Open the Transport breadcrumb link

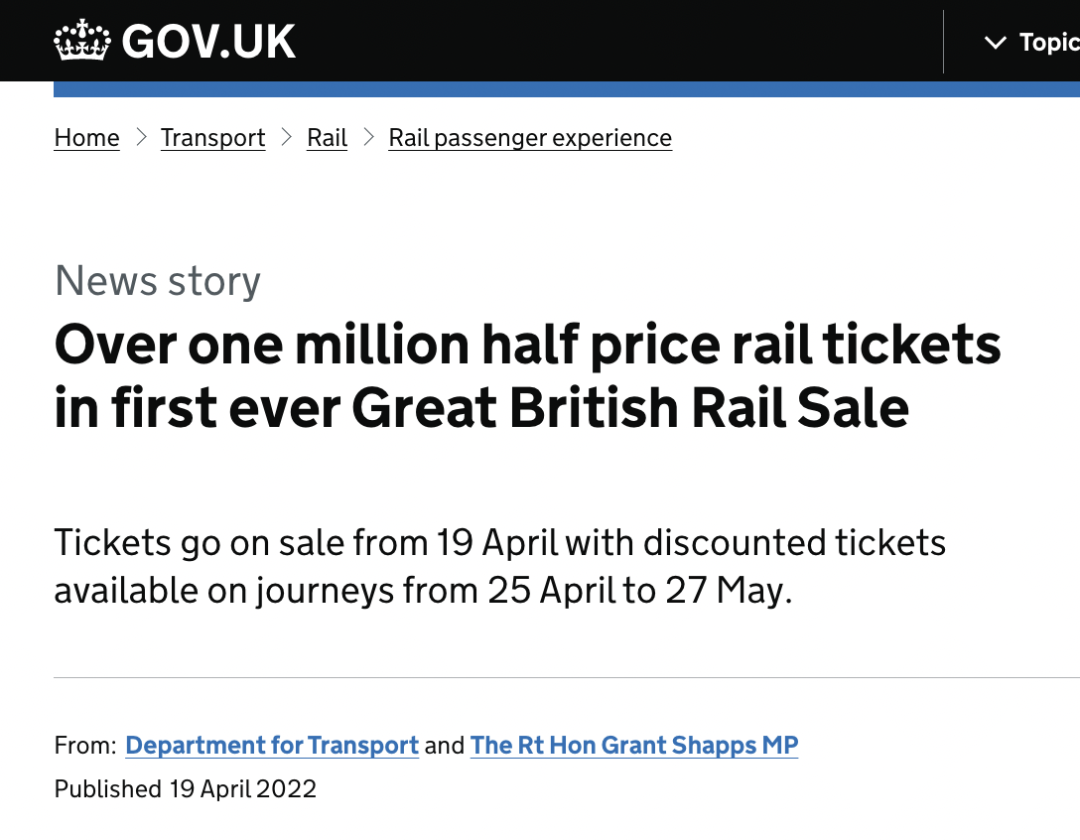(x=213, y=137)
